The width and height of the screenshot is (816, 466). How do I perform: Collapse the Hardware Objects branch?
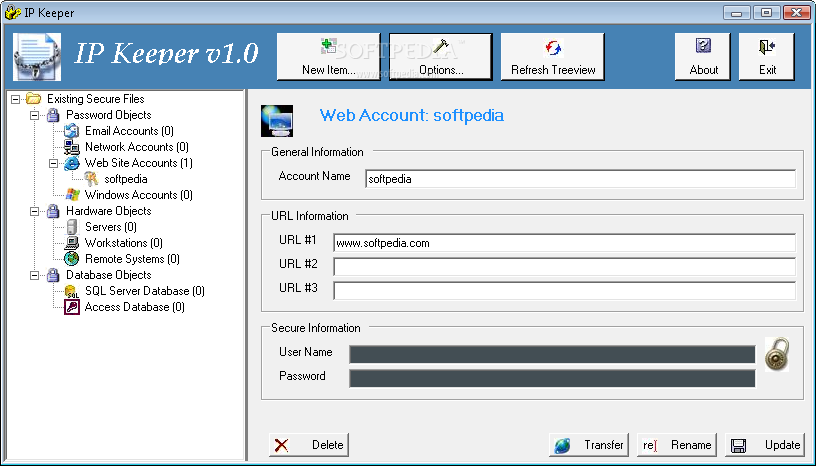(34, 211)
